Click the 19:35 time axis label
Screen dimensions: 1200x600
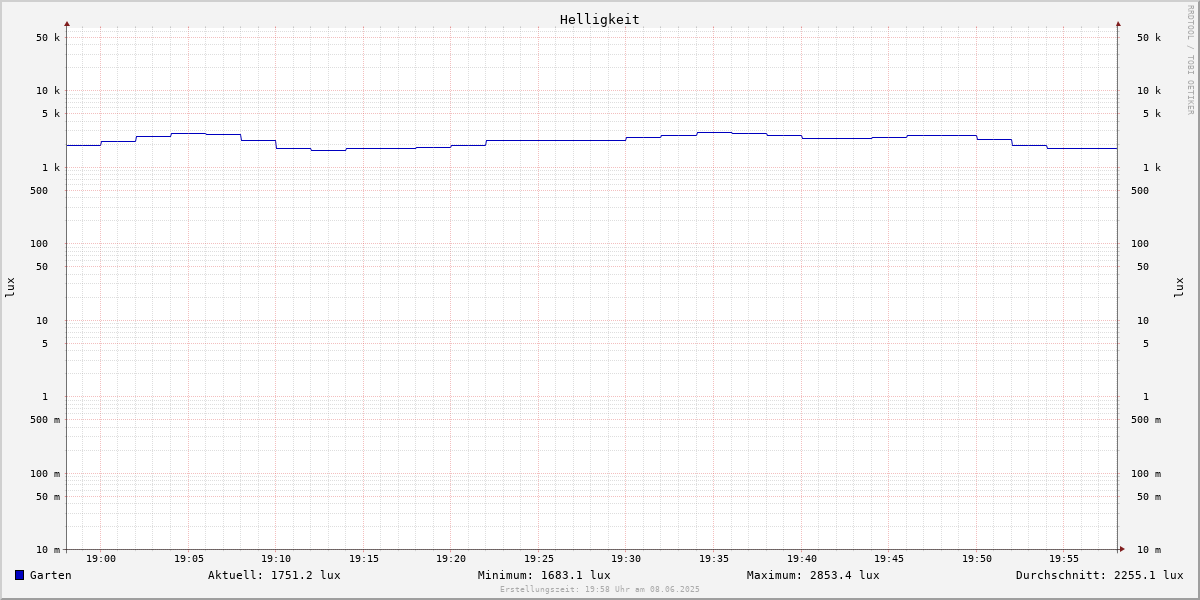[714, 559]
